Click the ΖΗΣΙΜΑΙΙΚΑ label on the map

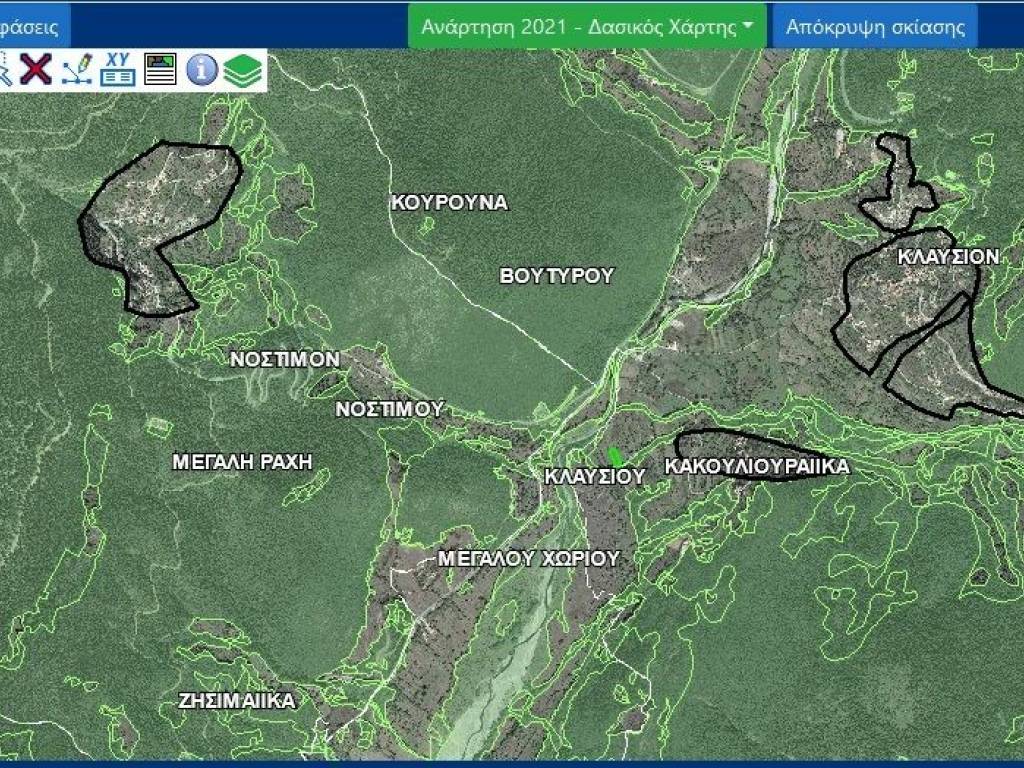pos(237,701)
